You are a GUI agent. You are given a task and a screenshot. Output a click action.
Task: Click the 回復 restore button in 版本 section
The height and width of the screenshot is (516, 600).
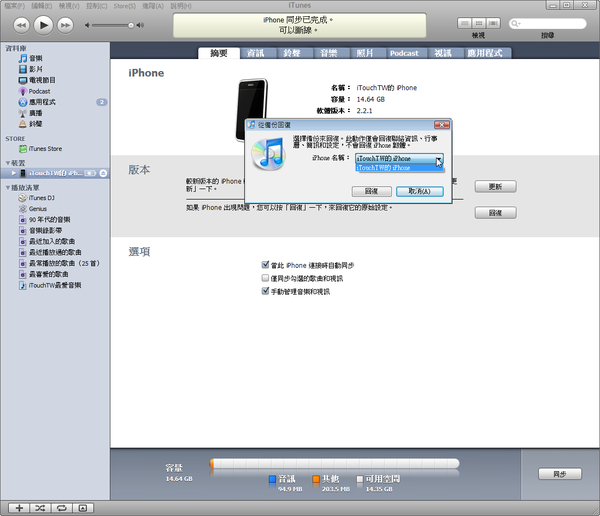pos(496,213)
